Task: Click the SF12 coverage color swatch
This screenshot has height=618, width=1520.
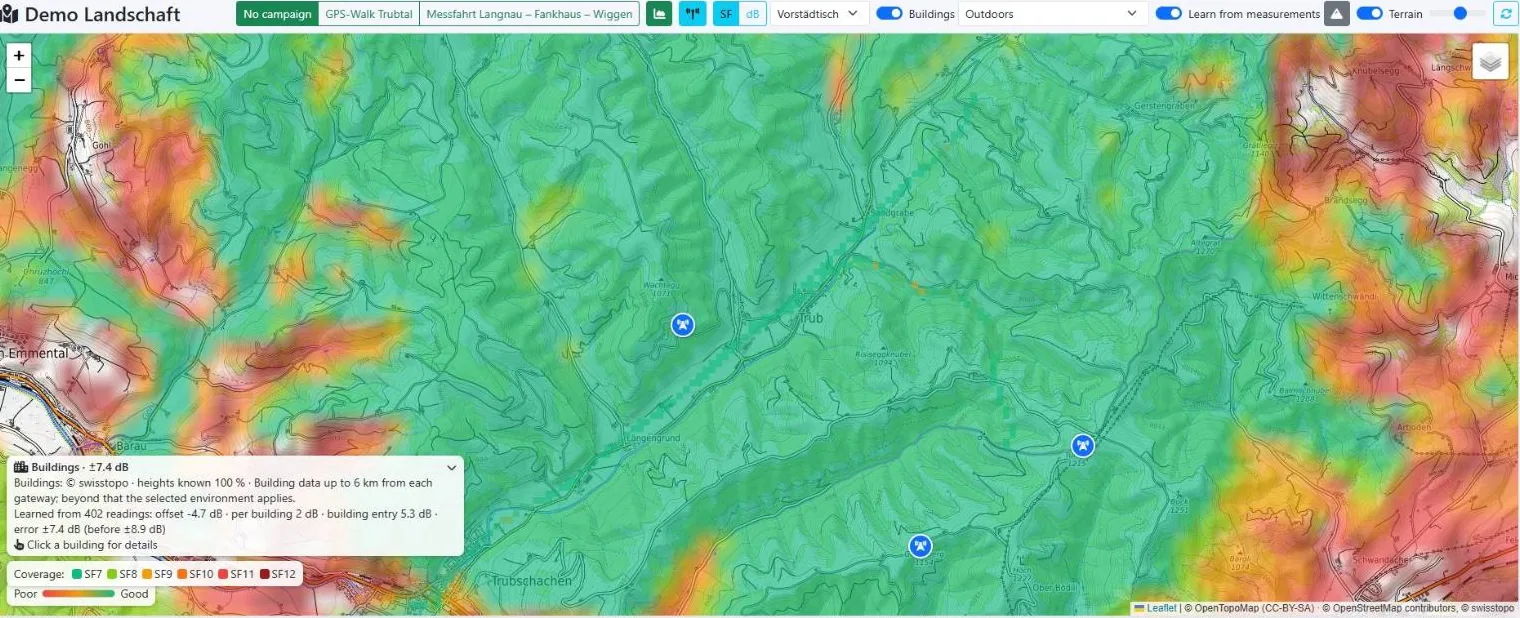Action: point(264,574)
